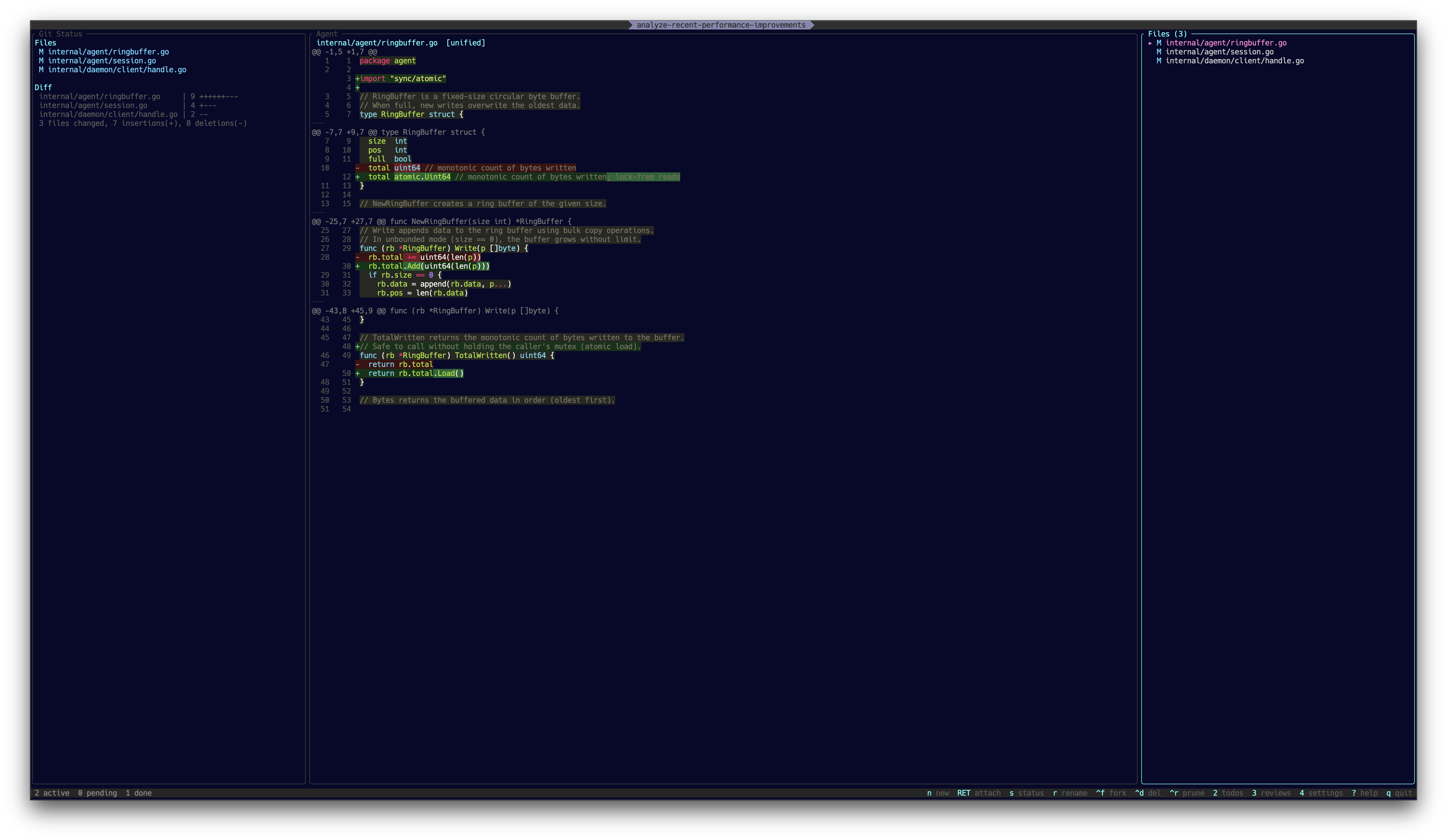The width and height of the screenshot is (1447, 840).
Task: Click the '@@ -1,5 +1,7 @@' hunk header
Action: pyautogui.click(x=344, y=52)
